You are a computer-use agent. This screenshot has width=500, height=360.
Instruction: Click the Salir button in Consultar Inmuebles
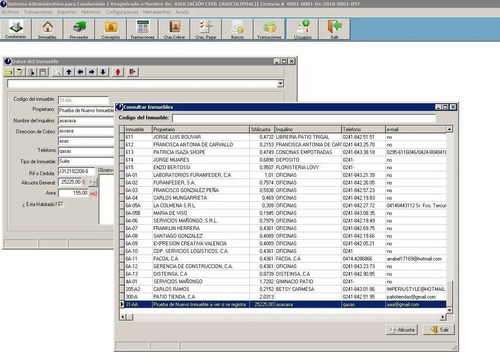439,330
